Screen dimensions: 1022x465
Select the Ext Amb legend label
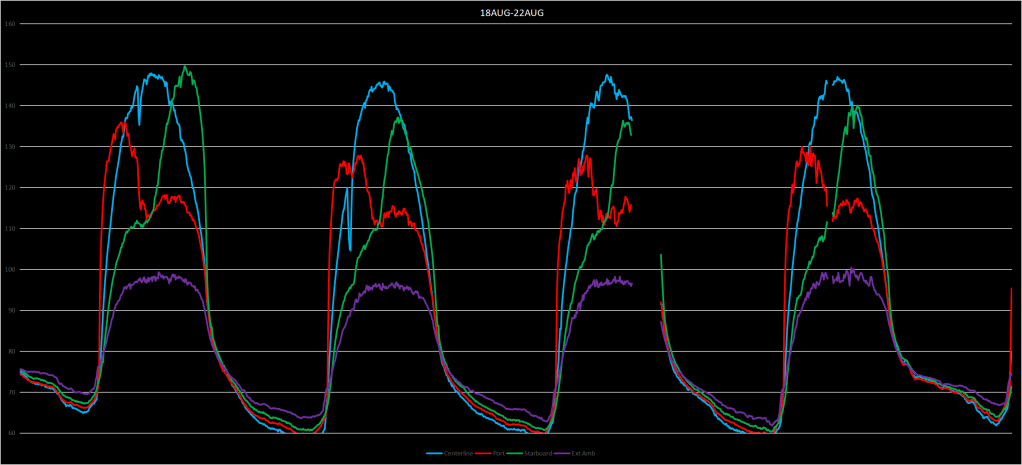coord(582,453)
